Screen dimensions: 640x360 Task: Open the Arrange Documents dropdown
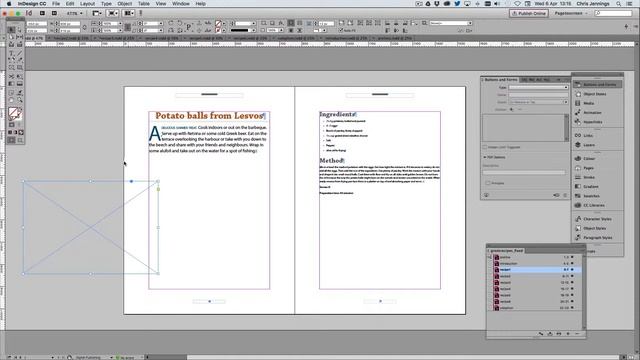click(129, 13)
